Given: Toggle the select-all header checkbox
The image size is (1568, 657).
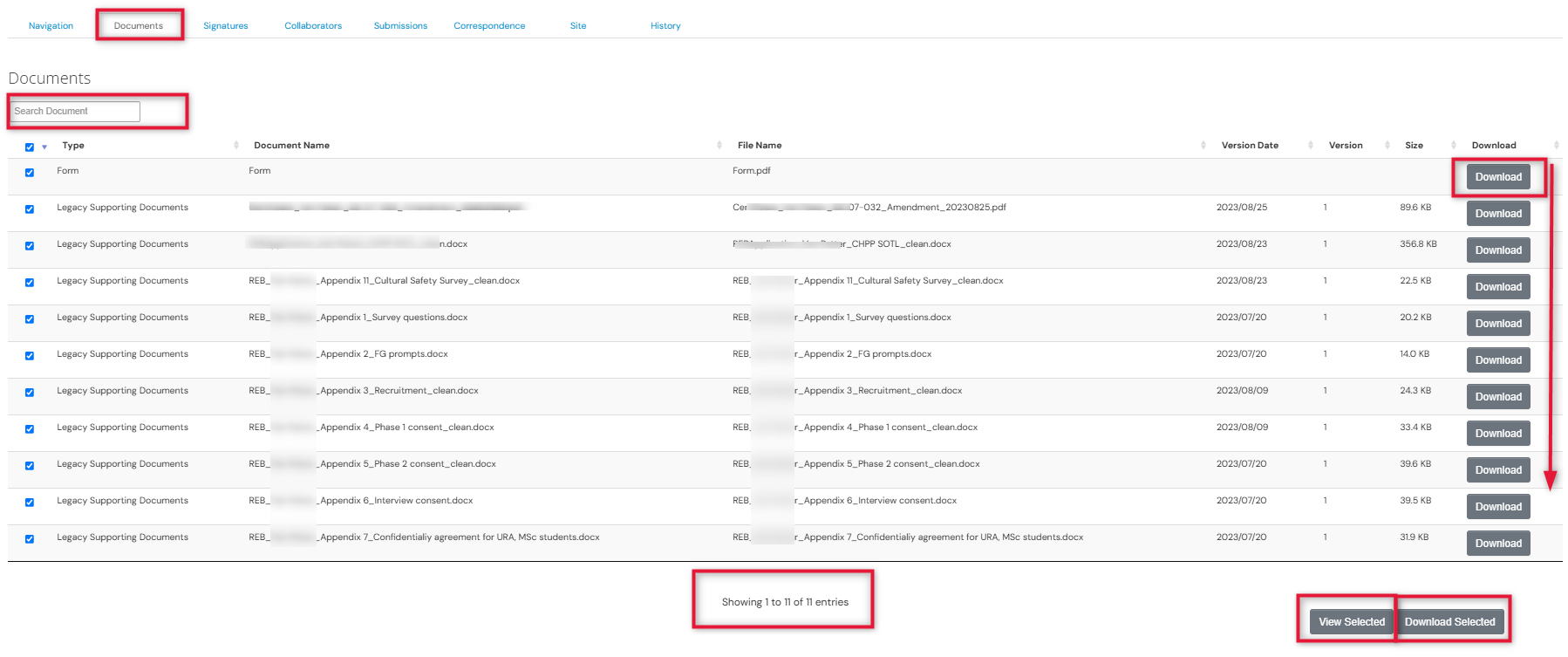Looking at the screenshot, I should coord(30,147).
